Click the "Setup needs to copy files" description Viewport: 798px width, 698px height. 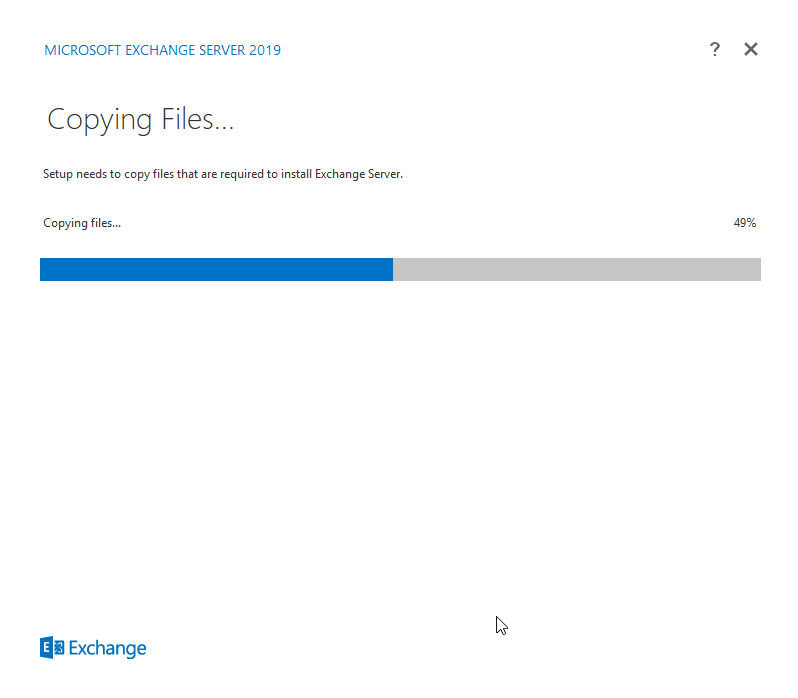[x=223, y=174]
